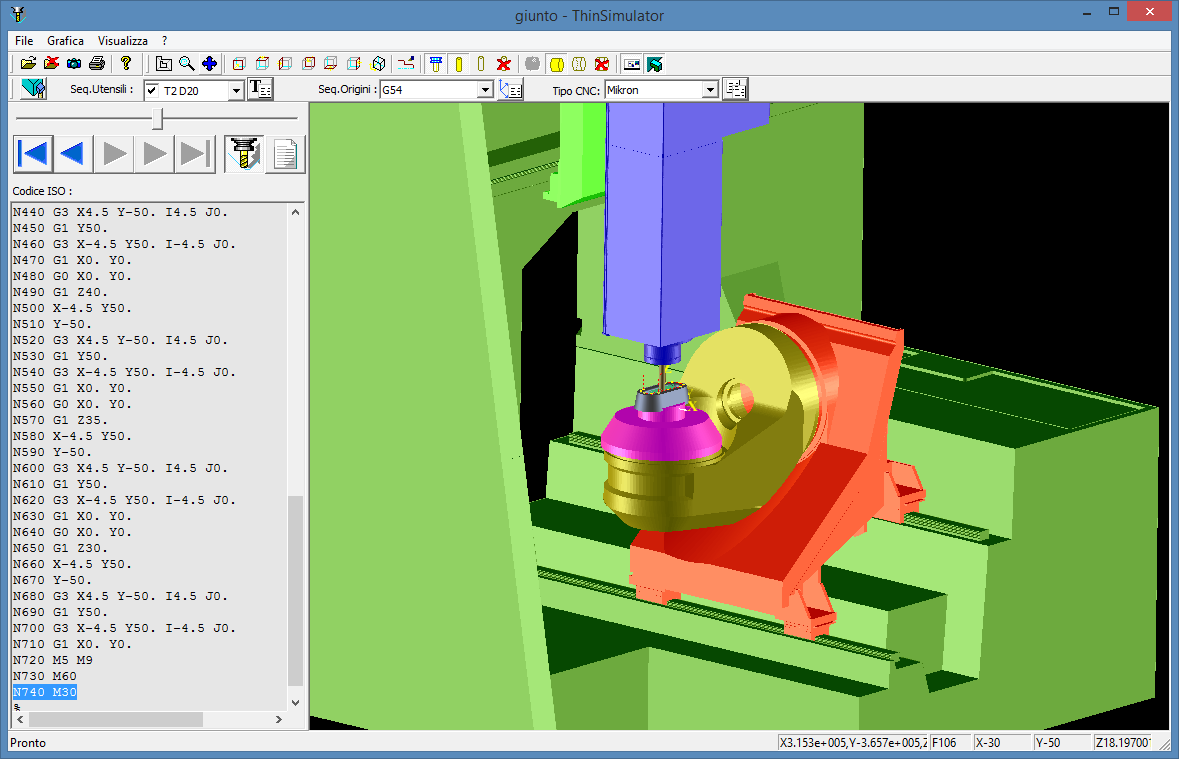Close the file using the red-X folder icon
The width and height of the screenshot is (1179, 759).
coord(51,64)
